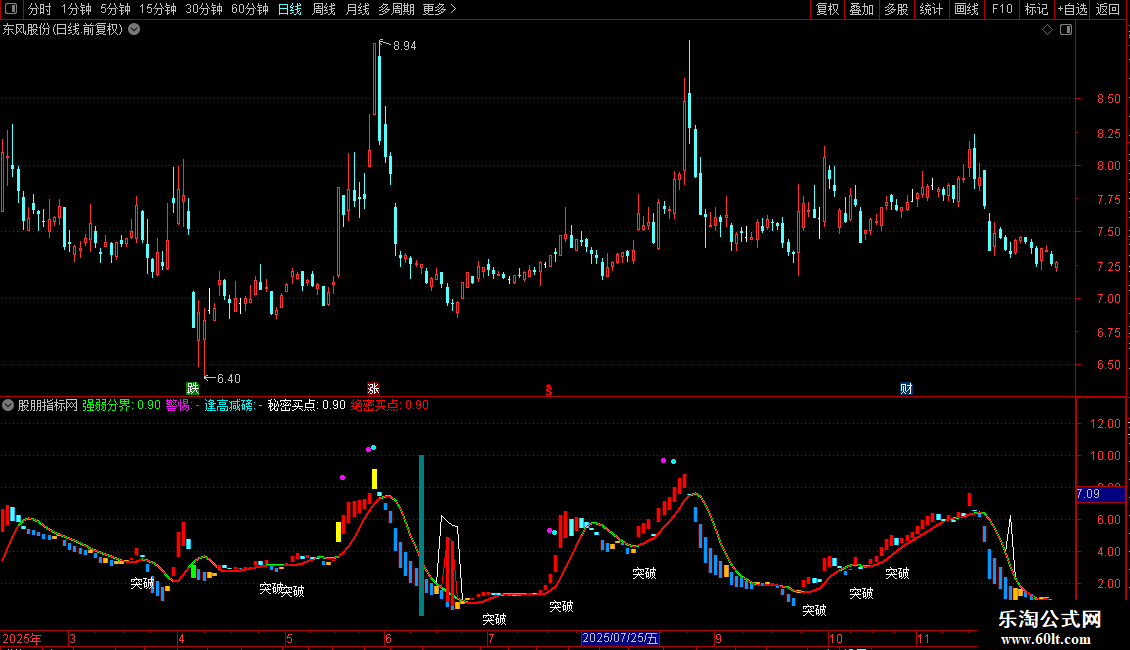
Task: Select the 15分钟 period tab
Action: pos(157,9)
